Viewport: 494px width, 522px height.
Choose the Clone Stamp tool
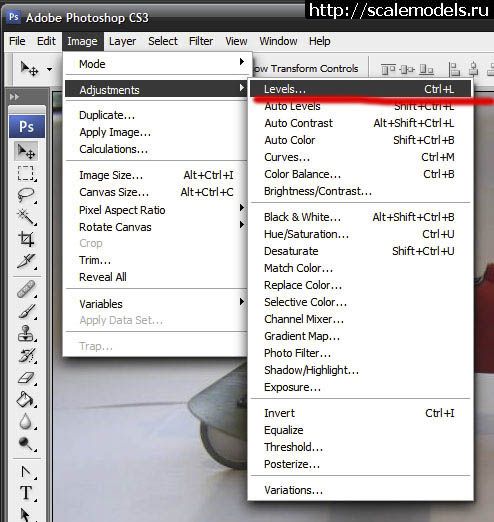point(26,333)
